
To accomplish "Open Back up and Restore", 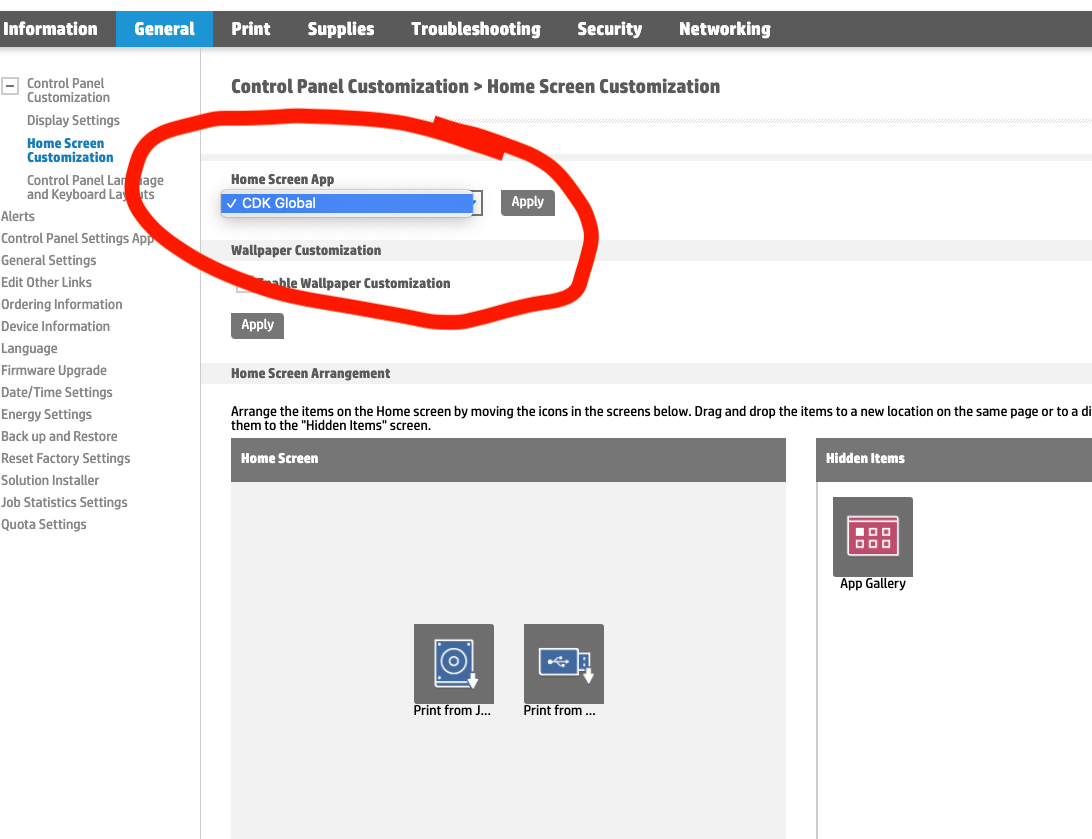I will click(57, 436).
